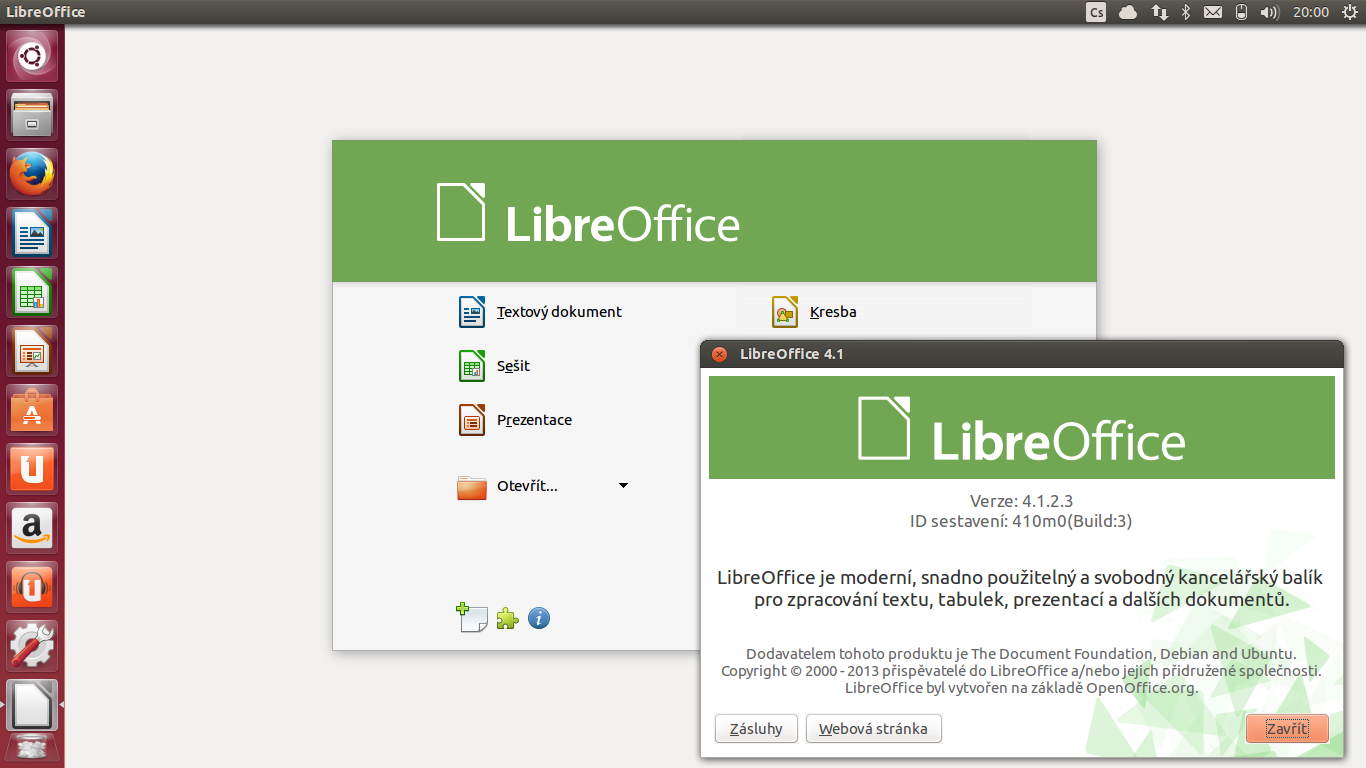Open LibreOffice Writer in the Ubuntu launcher
Screen dimensions: 1366x768
pos(31,232)
